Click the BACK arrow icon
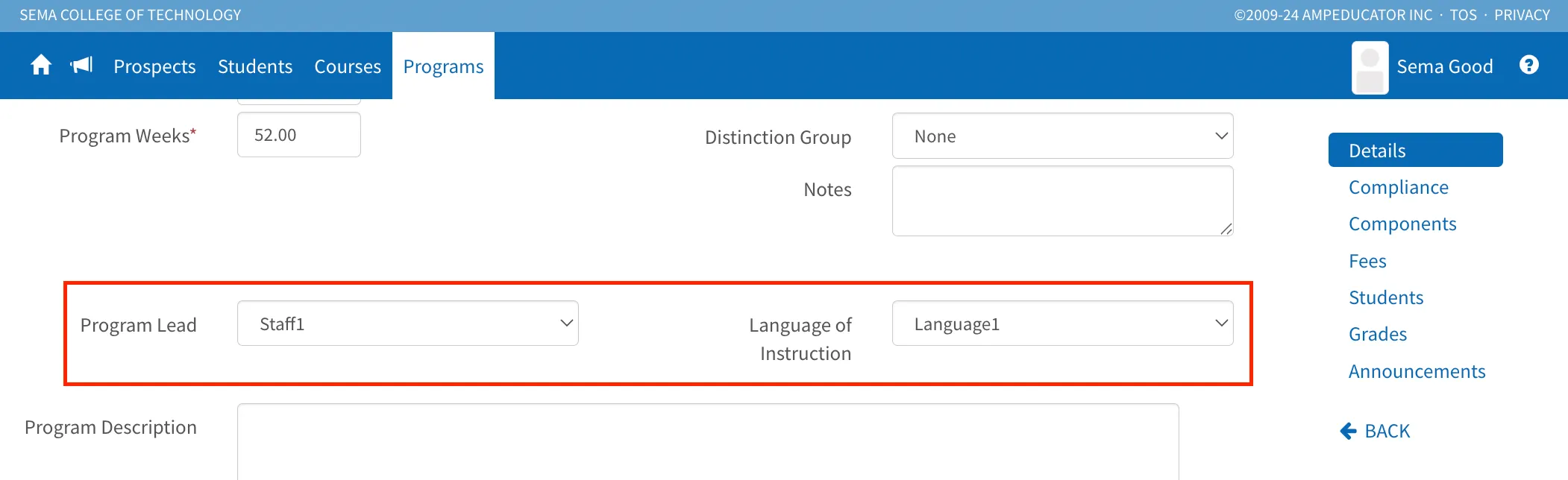Screen dimensions: 1568x480 [1348, 431]
